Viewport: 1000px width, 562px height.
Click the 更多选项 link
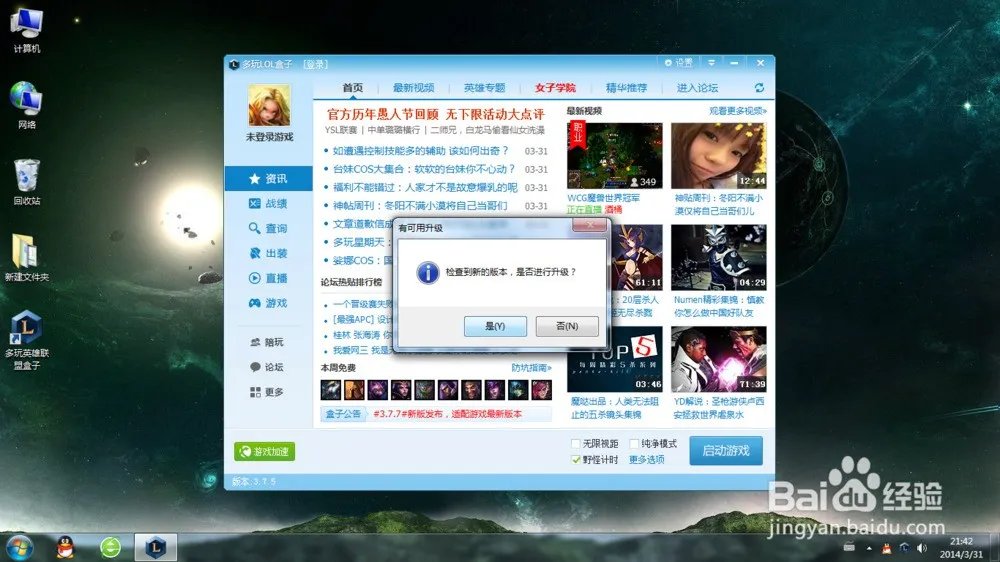point(647,459)
